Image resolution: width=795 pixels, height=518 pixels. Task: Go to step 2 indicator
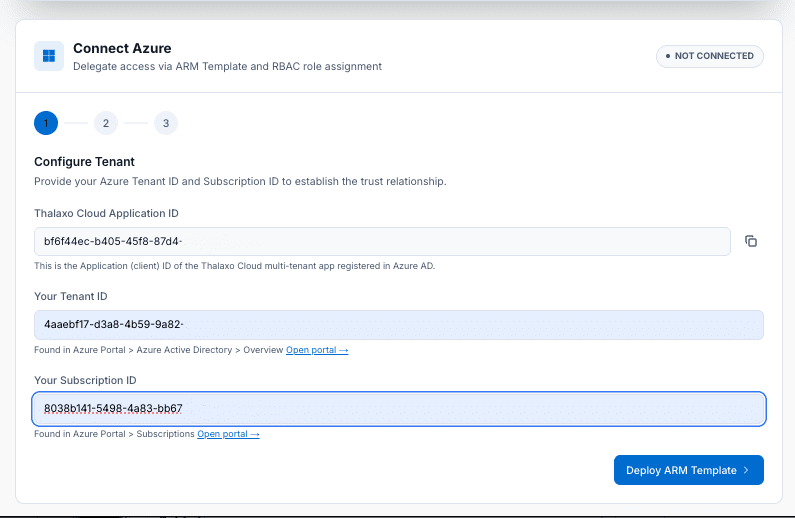coord(106,123)
